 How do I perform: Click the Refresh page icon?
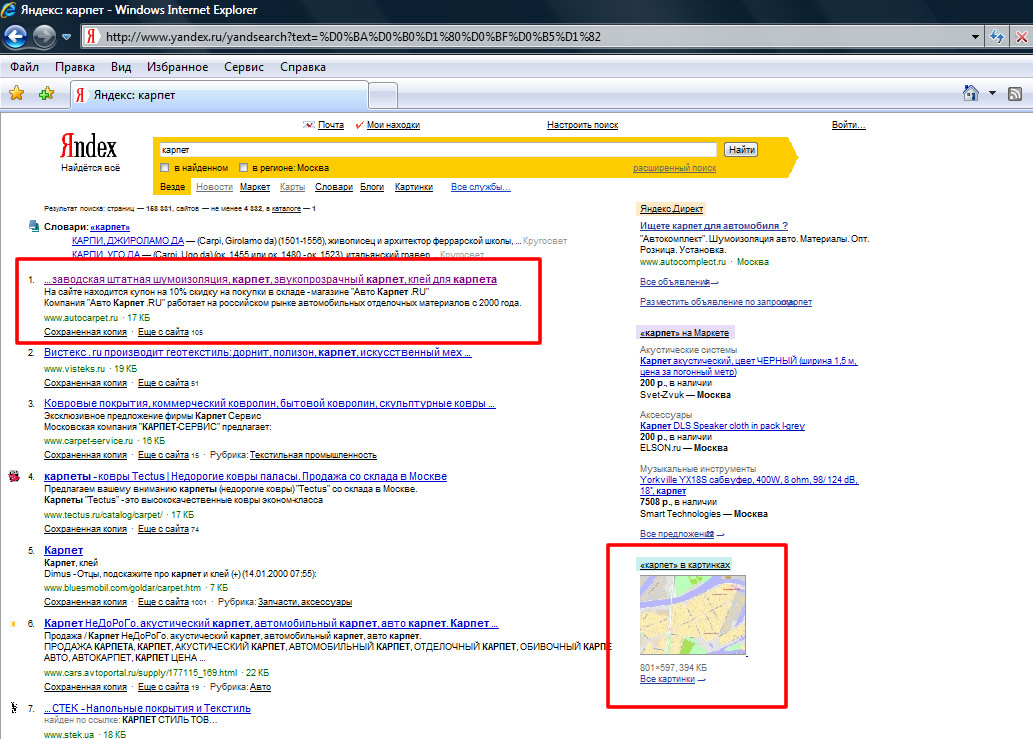tap(997, 37)
